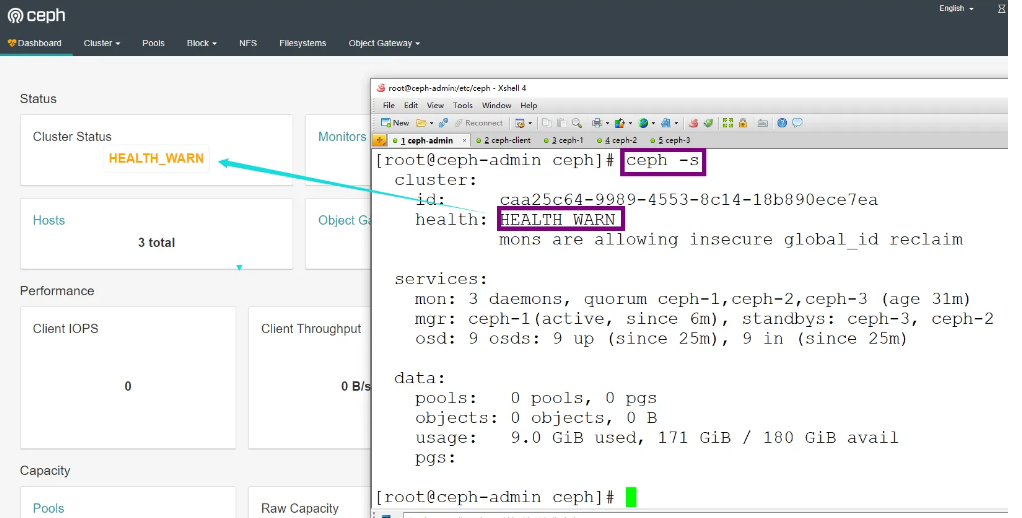Click the hourglass icon at top right

coord(1002,8)
